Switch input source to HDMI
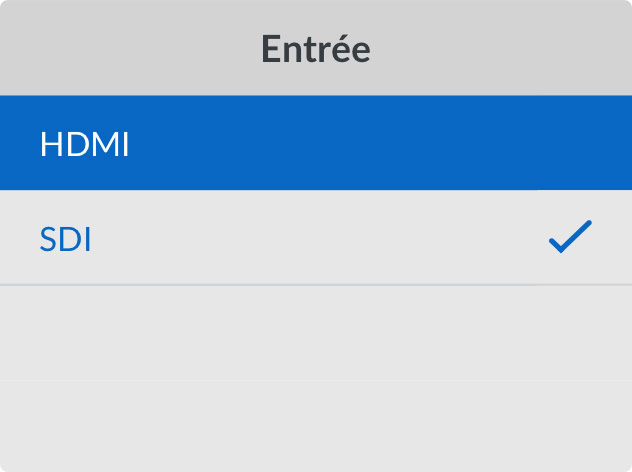The image size is (632, 472). (316, 143)
